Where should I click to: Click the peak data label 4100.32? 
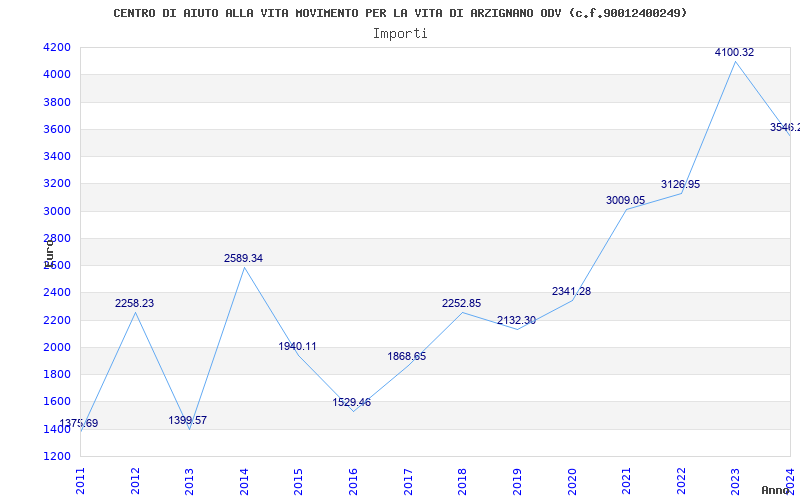734,52
